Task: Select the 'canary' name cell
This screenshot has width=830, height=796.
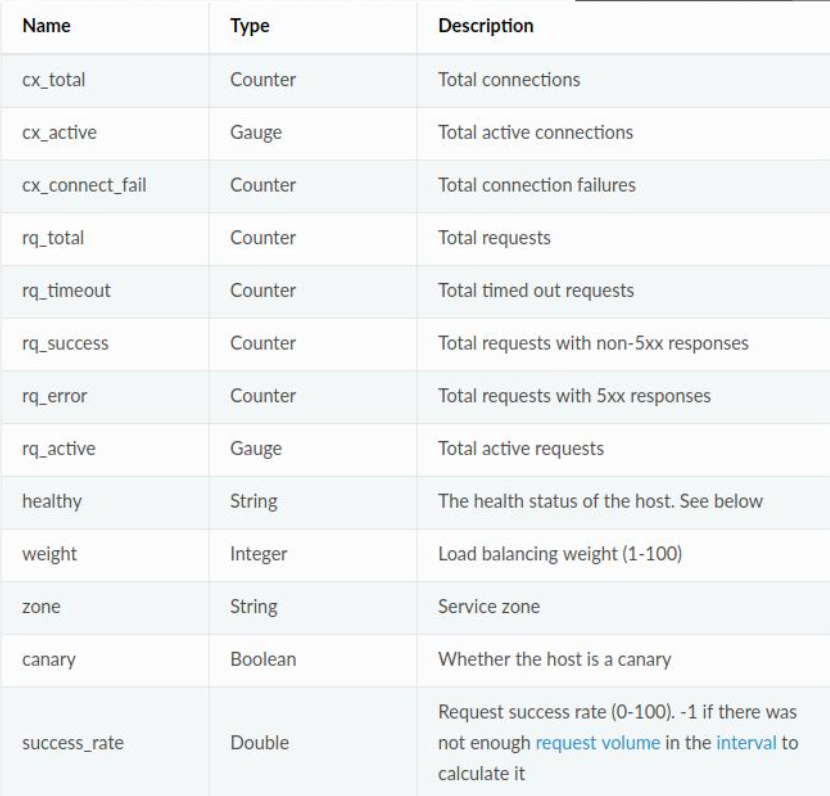Action: coord(47,659)
